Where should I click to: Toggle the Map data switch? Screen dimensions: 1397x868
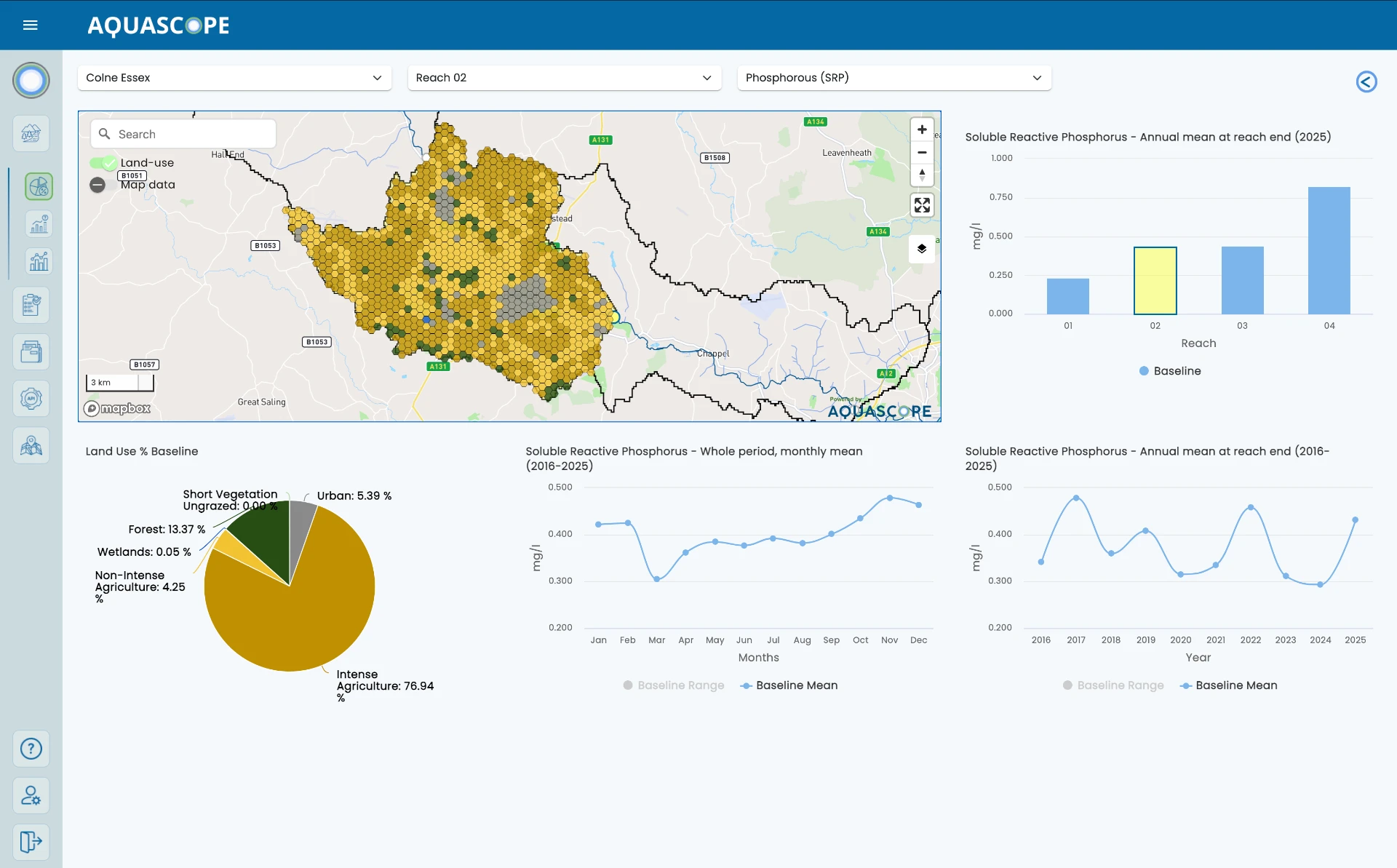[x=97, y=185]
